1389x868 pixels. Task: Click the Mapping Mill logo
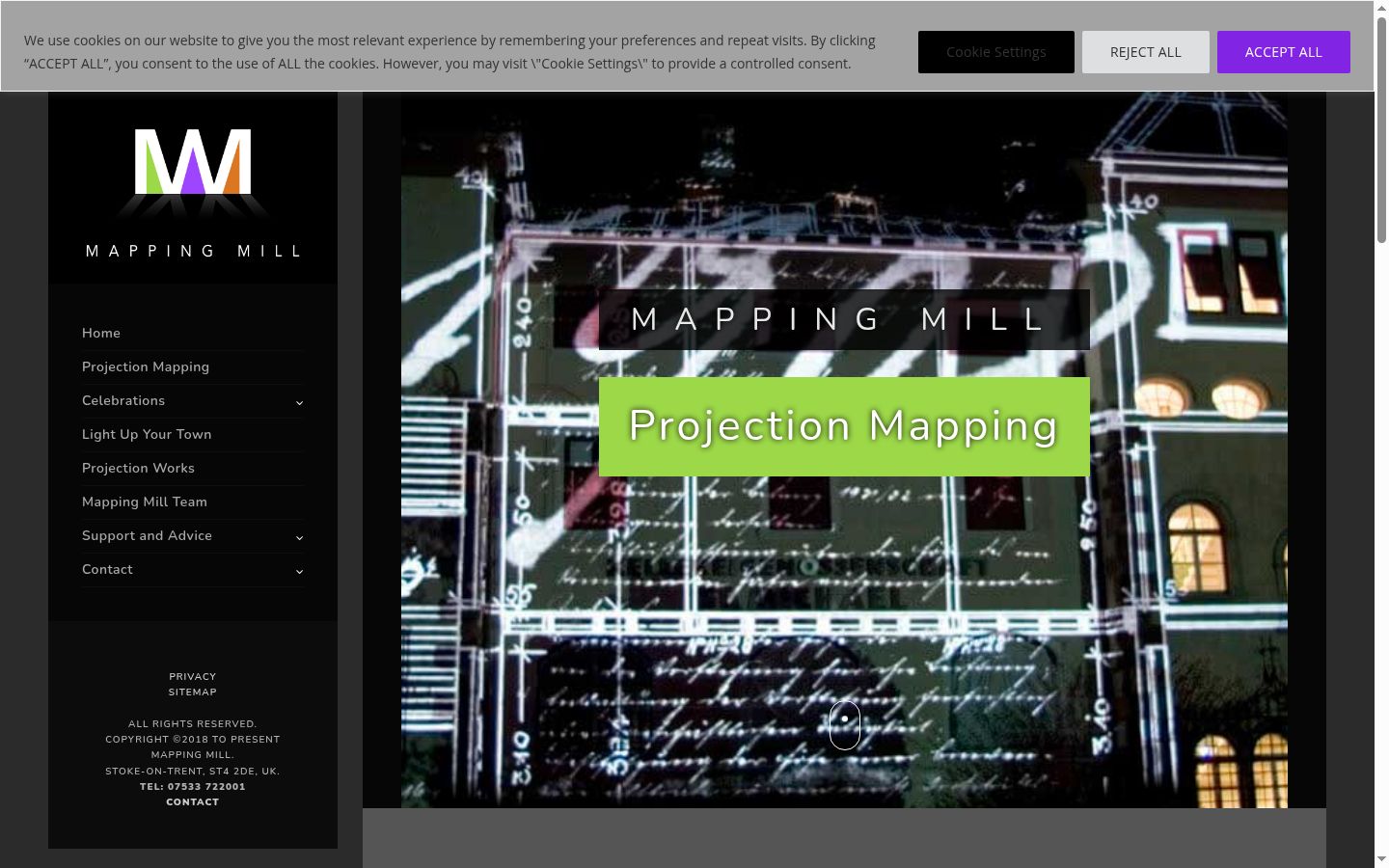tap(193, 193)
